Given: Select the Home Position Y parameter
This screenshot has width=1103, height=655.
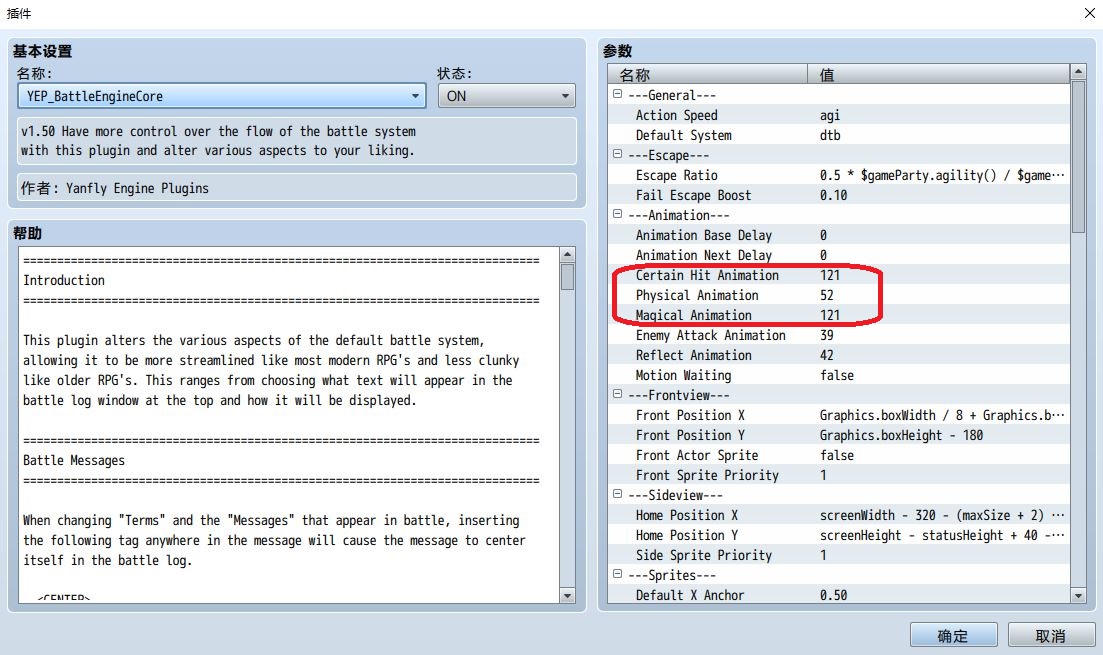Looking at the screenshot, I should pos(839,535).
